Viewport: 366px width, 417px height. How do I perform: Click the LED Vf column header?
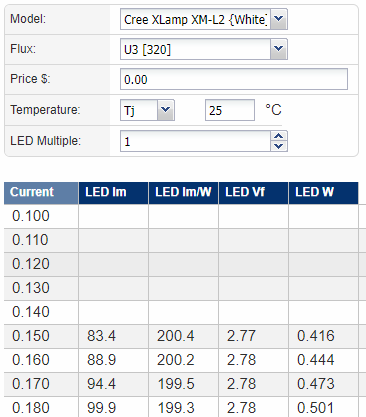coord(253,193)
